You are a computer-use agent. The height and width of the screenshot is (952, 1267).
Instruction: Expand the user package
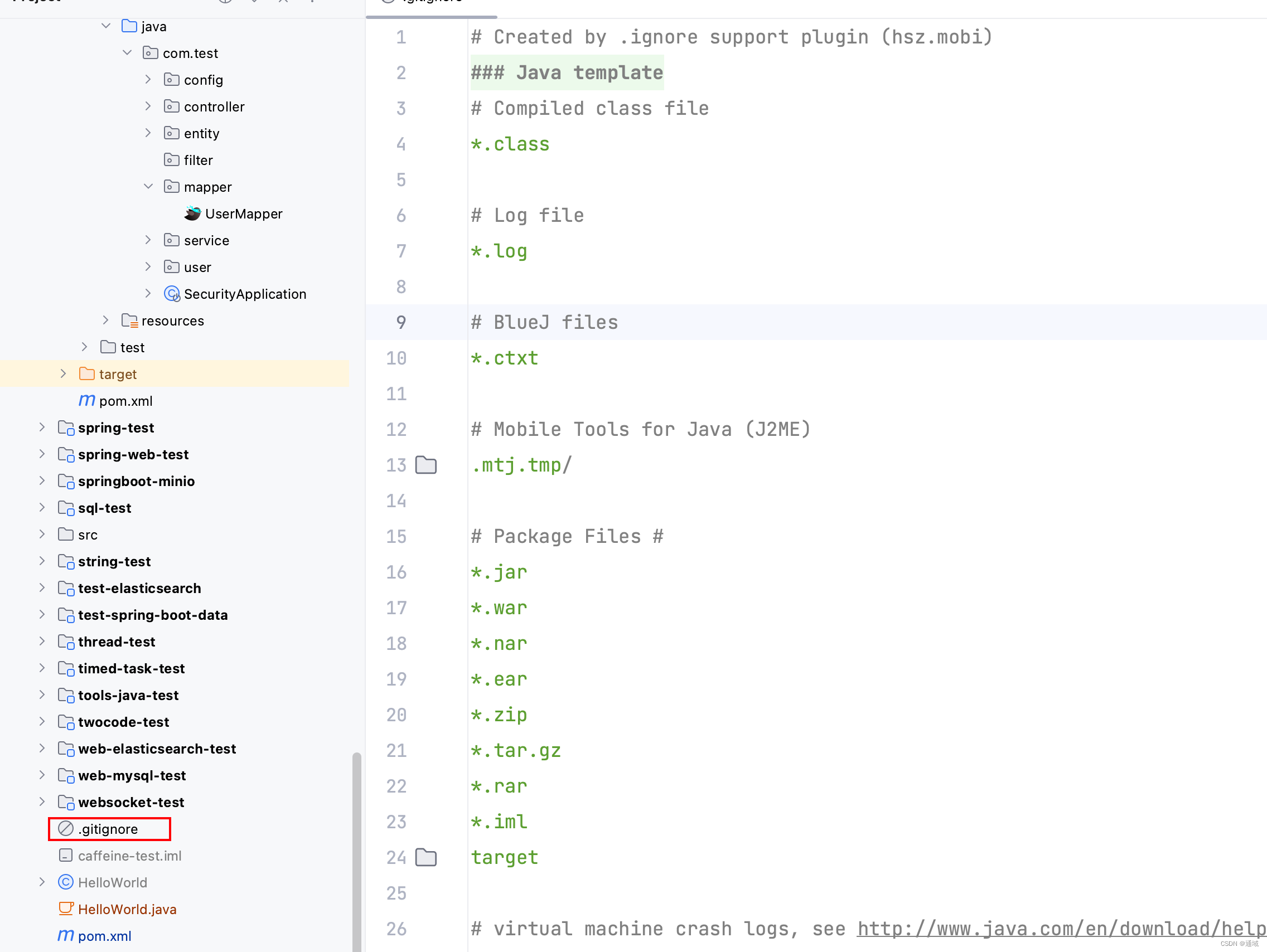tap(148, 267)
